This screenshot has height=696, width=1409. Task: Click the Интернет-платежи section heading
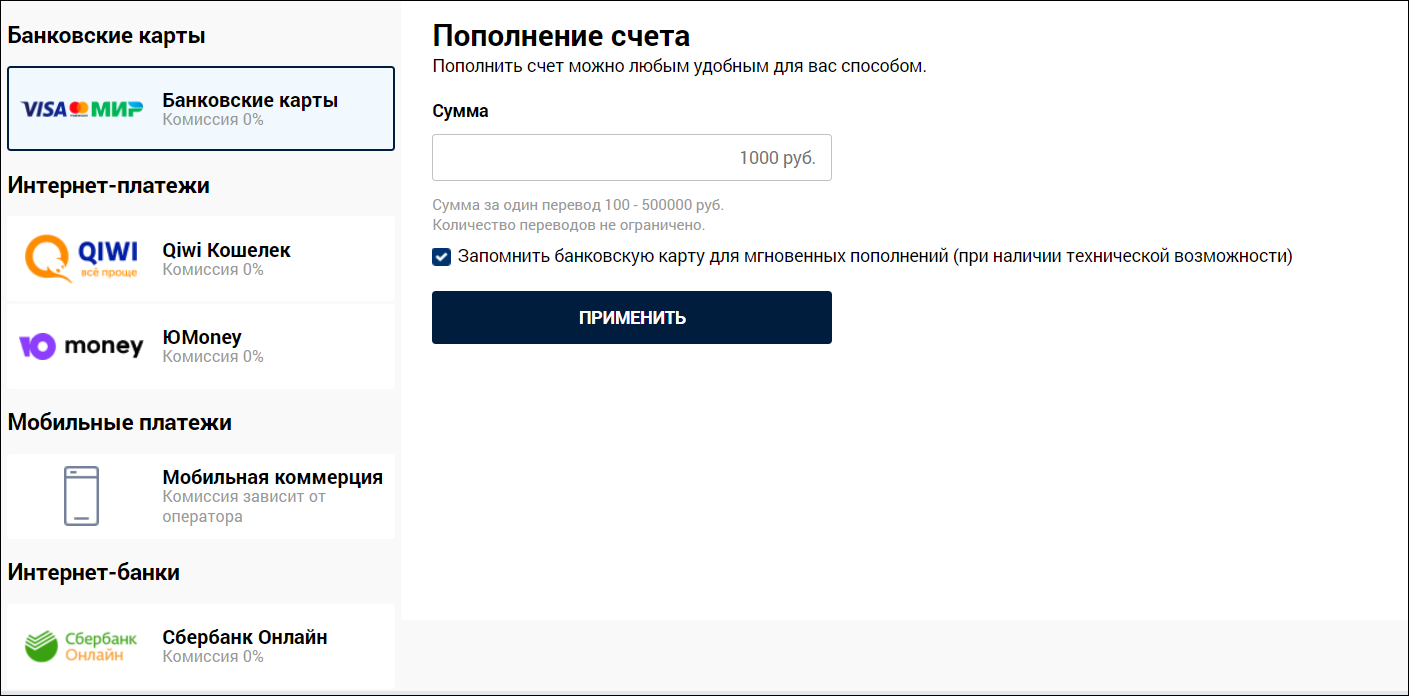(x=109, y=185)
